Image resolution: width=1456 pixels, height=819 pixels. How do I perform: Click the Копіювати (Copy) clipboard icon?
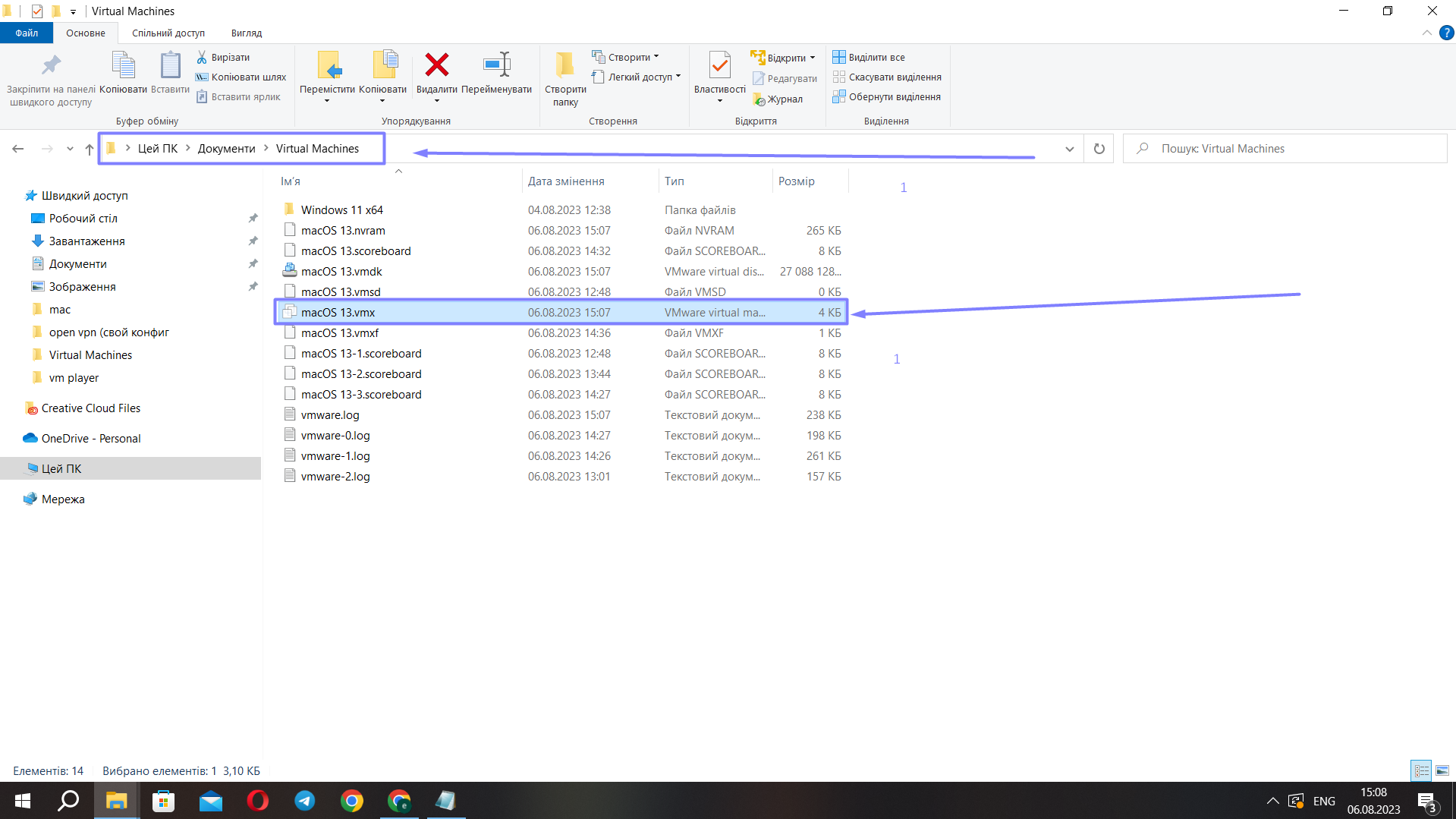click(123, 65)
